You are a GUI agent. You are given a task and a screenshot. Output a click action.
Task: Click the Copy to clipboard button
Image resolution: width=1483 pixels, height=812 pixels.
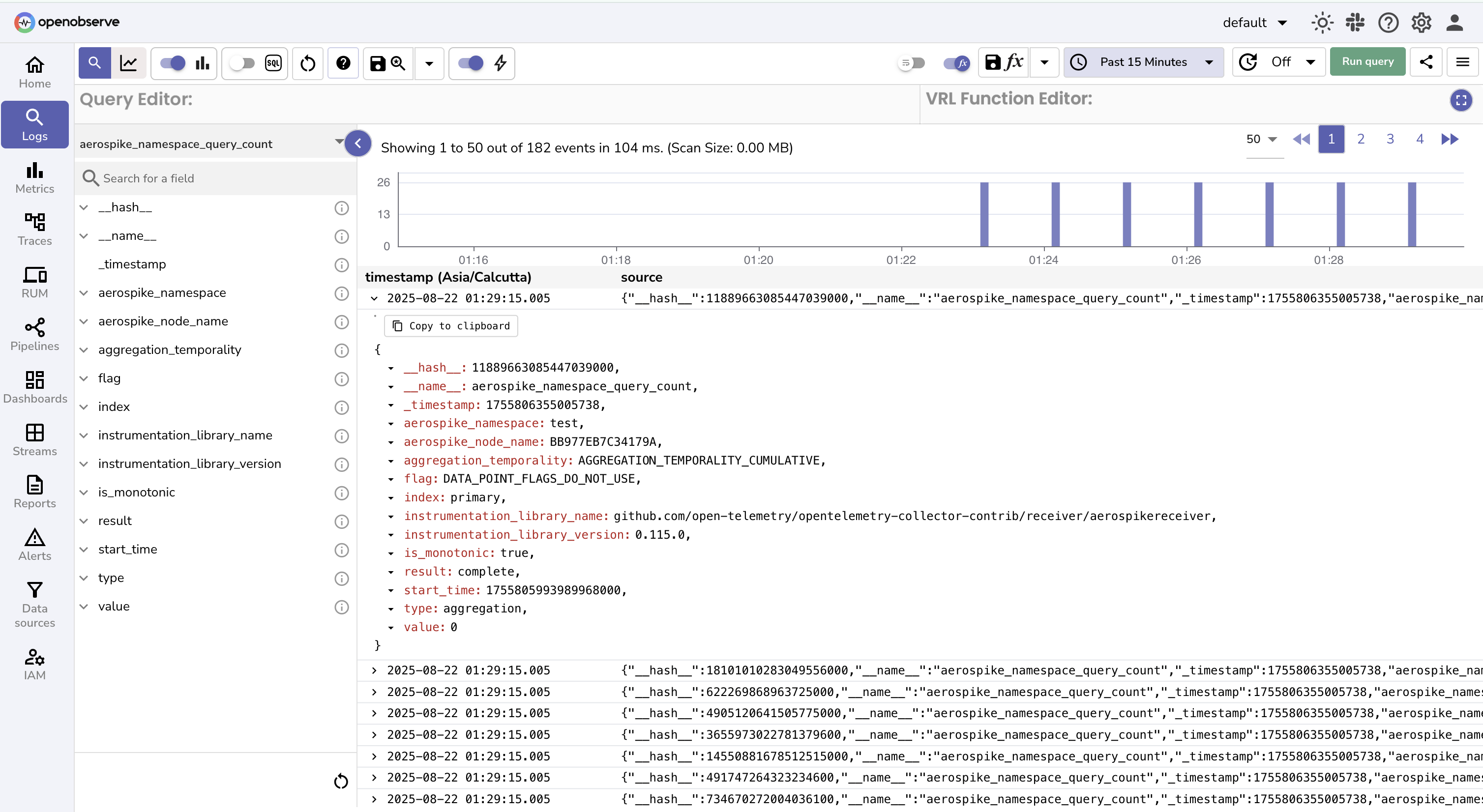pos(451,326)
